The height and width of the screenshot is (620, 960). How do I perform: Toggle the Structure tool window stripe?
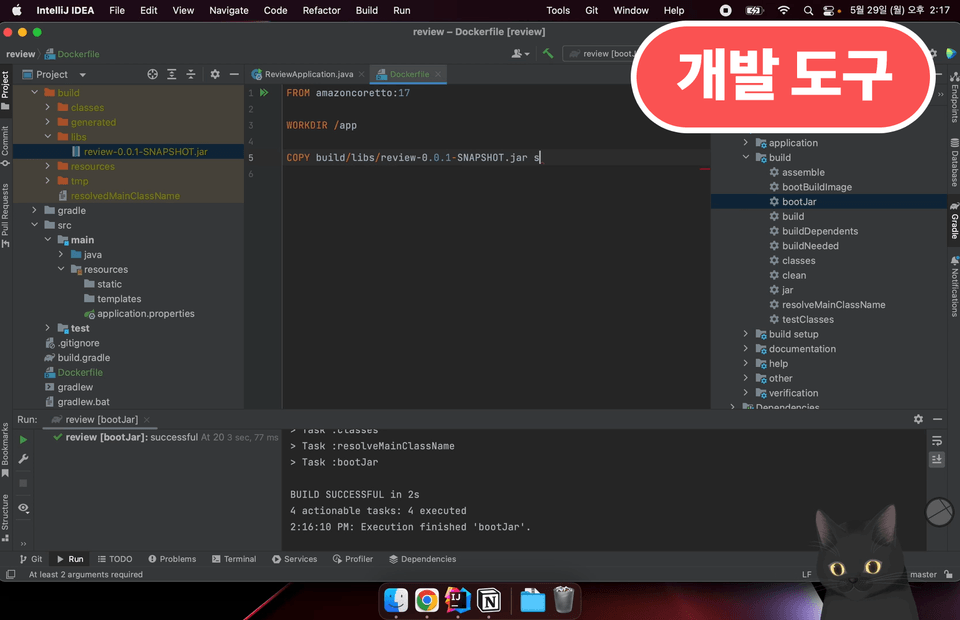6,517
